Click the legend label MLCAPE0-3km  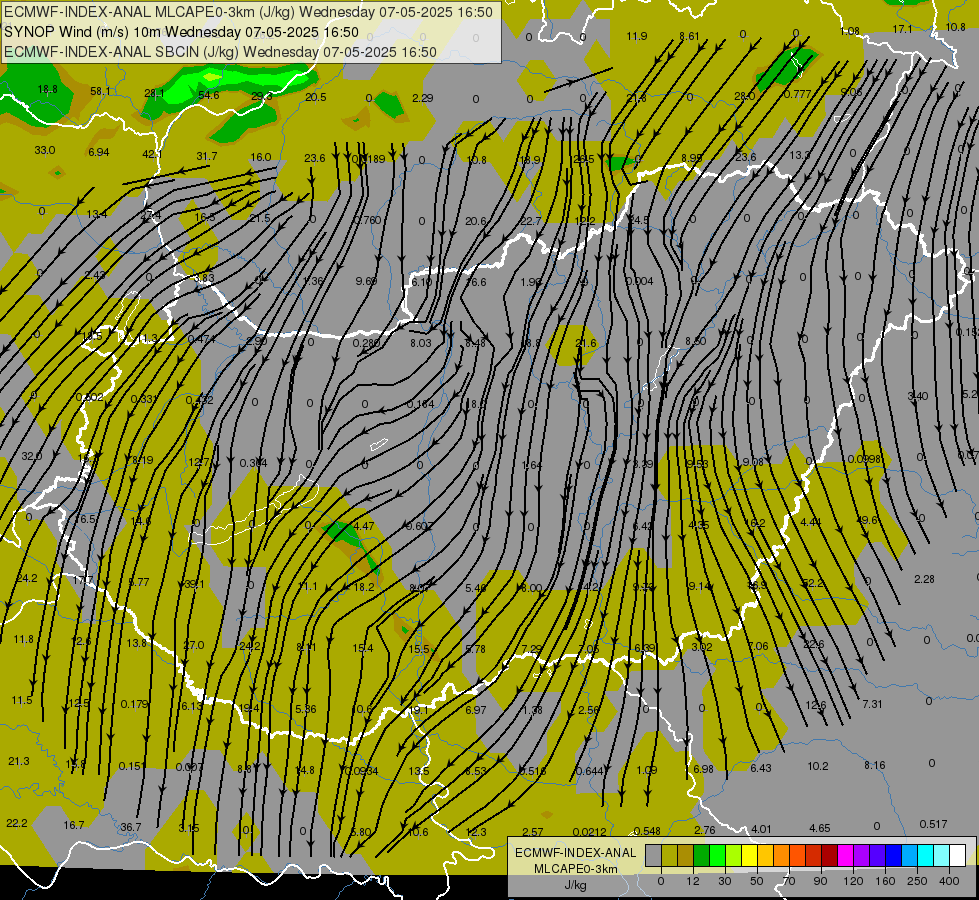[x=575, y=869]
